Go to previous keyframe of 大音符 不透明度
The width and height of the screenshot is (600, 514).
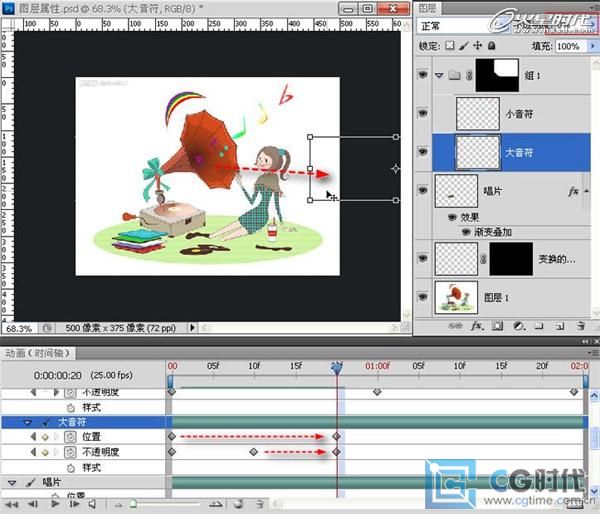pyautogui.click(x=34, y=452)
